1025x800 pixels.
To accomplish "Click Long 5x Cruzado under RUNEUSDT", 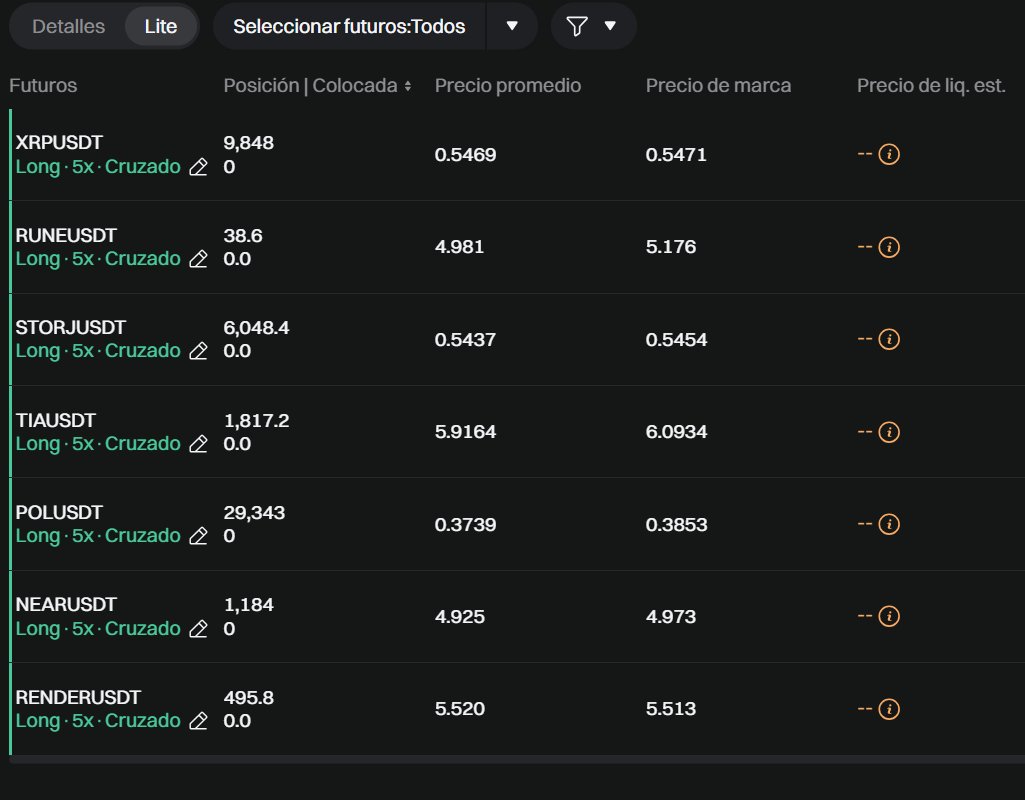I will coord(98,259).
